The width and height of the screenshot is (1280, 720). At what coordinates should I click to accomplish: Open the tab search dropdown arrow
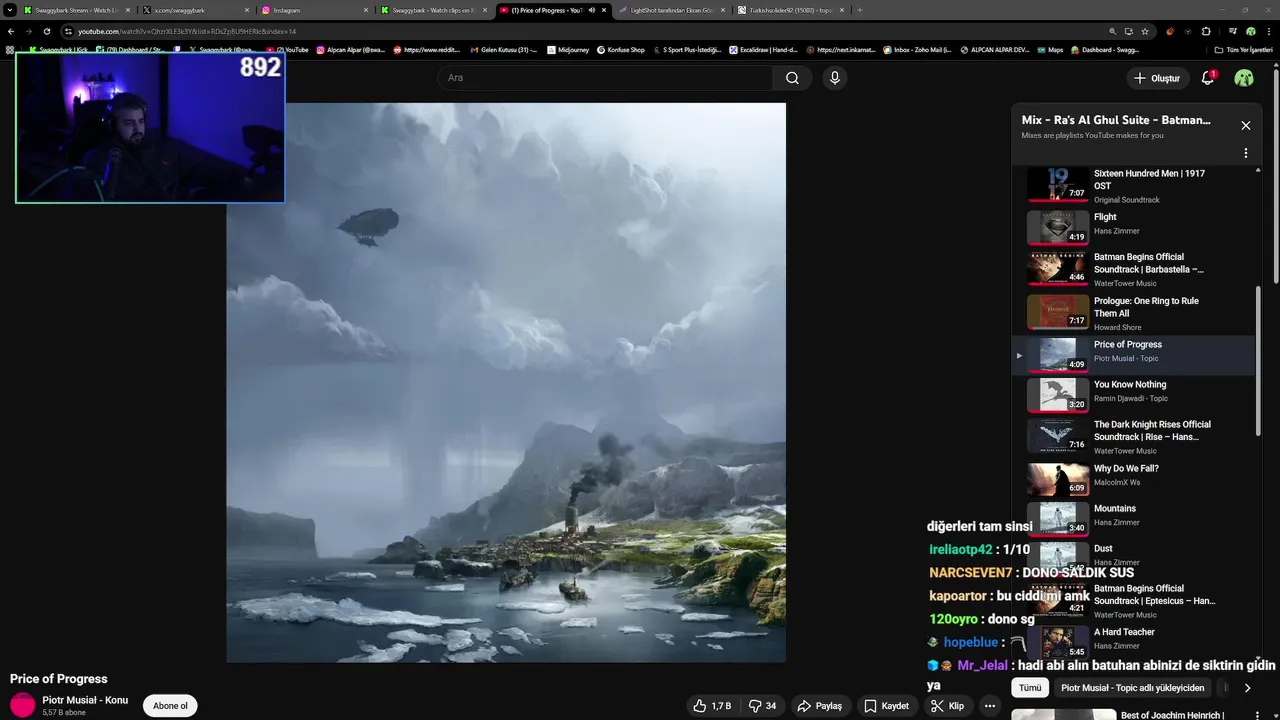coord(9,10)
